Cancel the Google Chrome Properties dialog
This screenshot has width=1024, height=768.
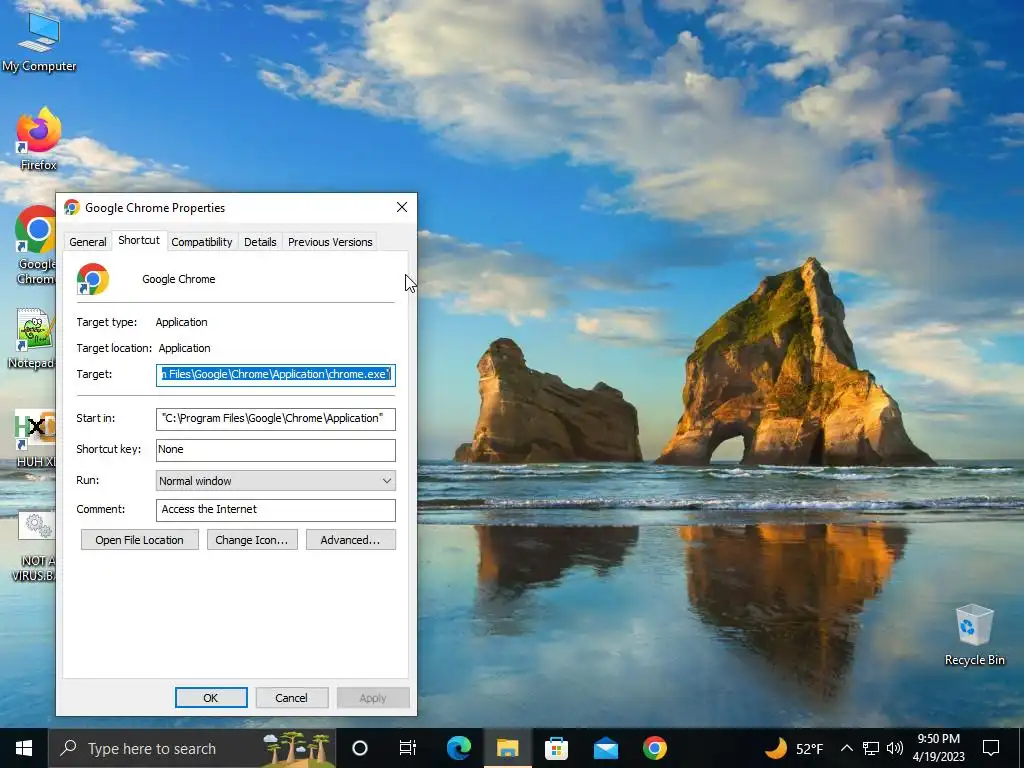pyautogui.click(x=291, y=697)
